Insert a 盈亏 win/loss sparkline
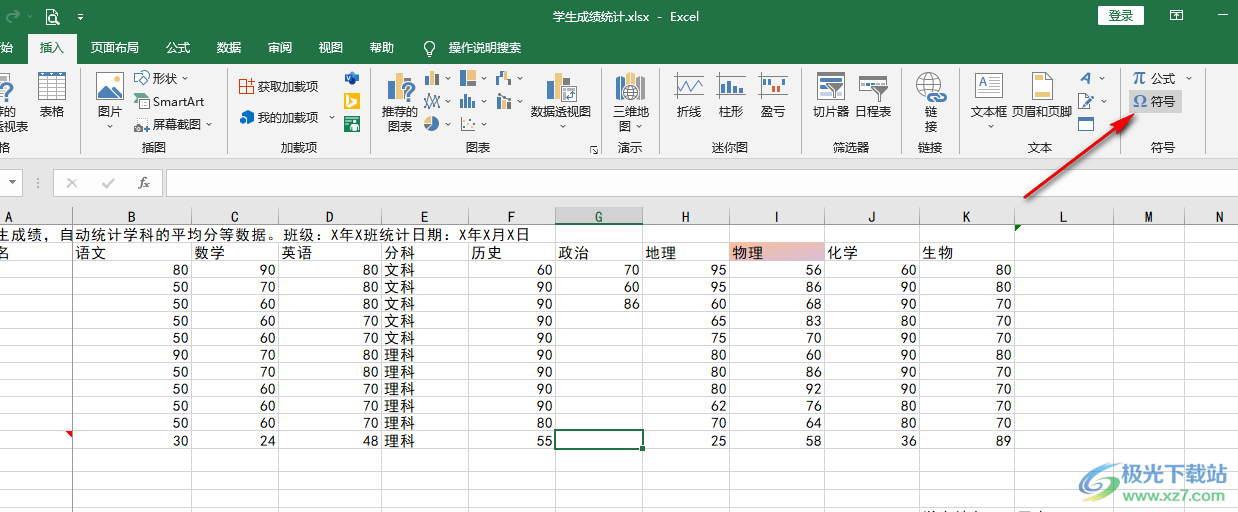The image size is (1238, 512). click(x=773, y=96)
